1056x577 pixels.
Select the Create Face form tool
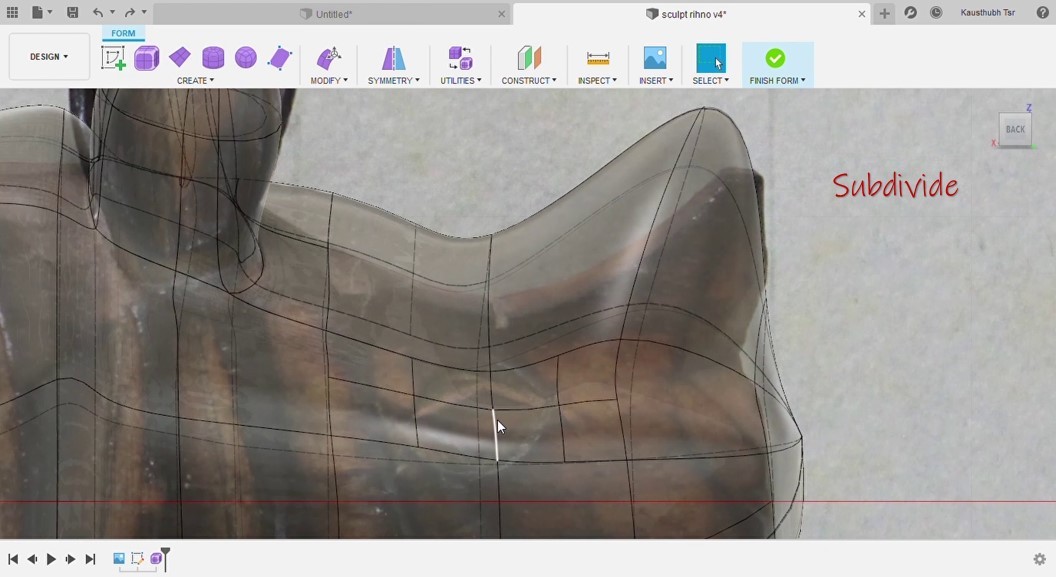pyautogui.click(x=279, y=58)
